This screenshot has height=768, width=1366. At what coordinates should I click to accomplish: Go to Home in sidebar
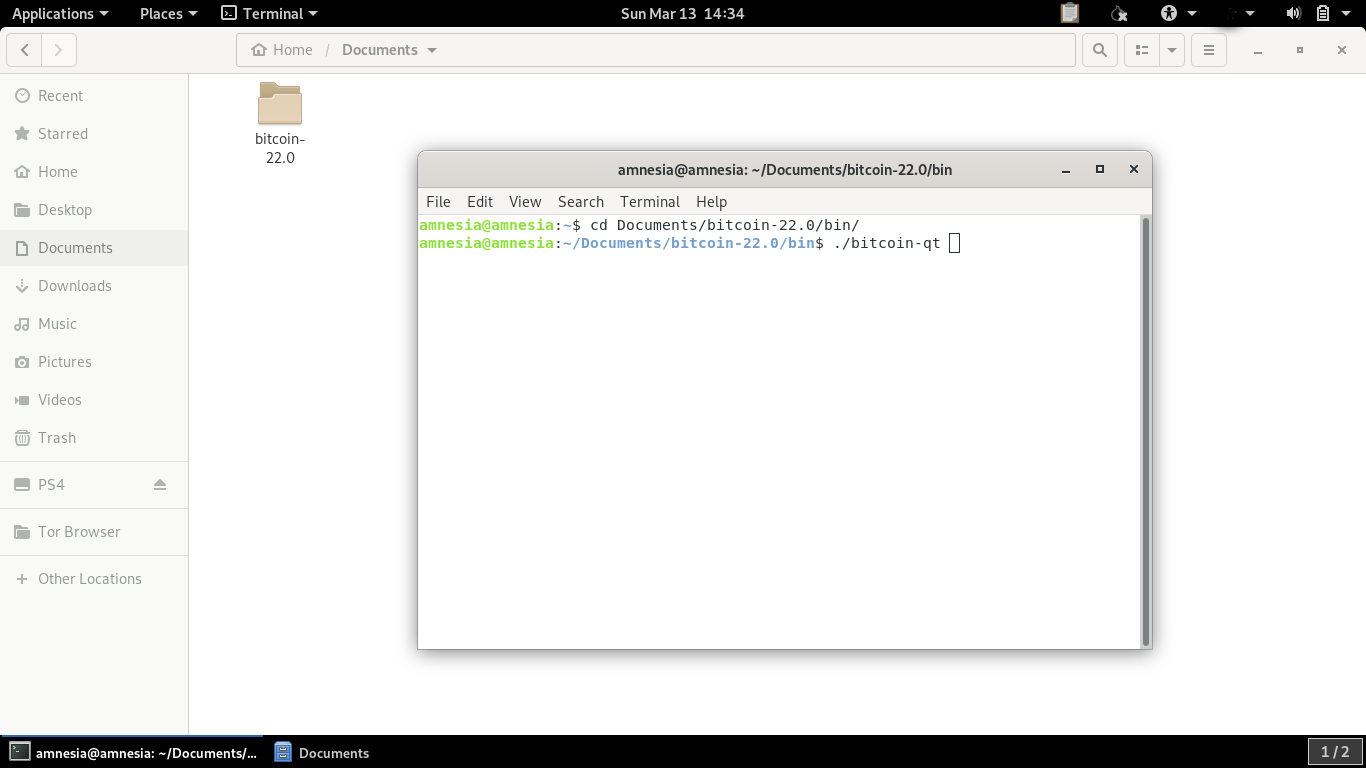pos(94,172)
